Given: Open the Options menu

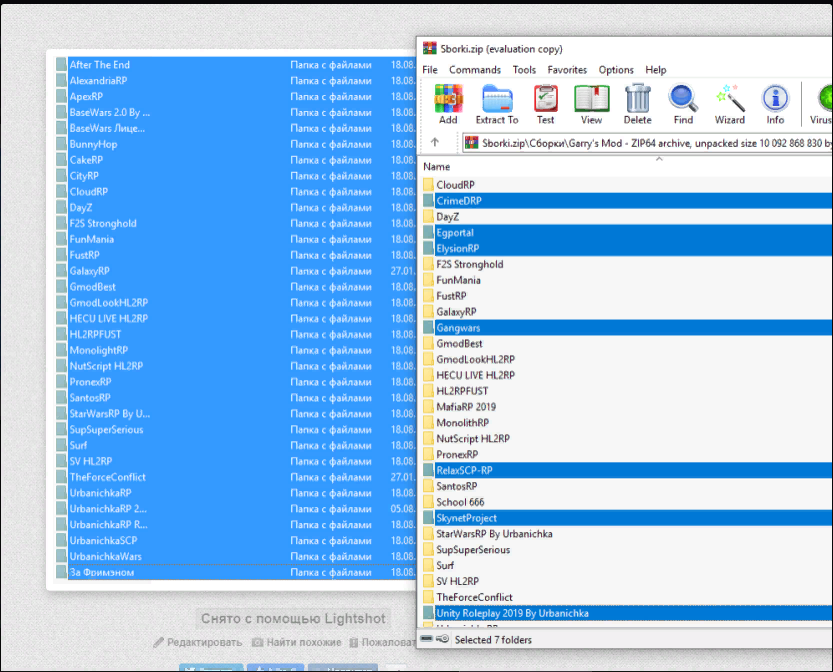Looking at the screenshot, I should 616,70.
